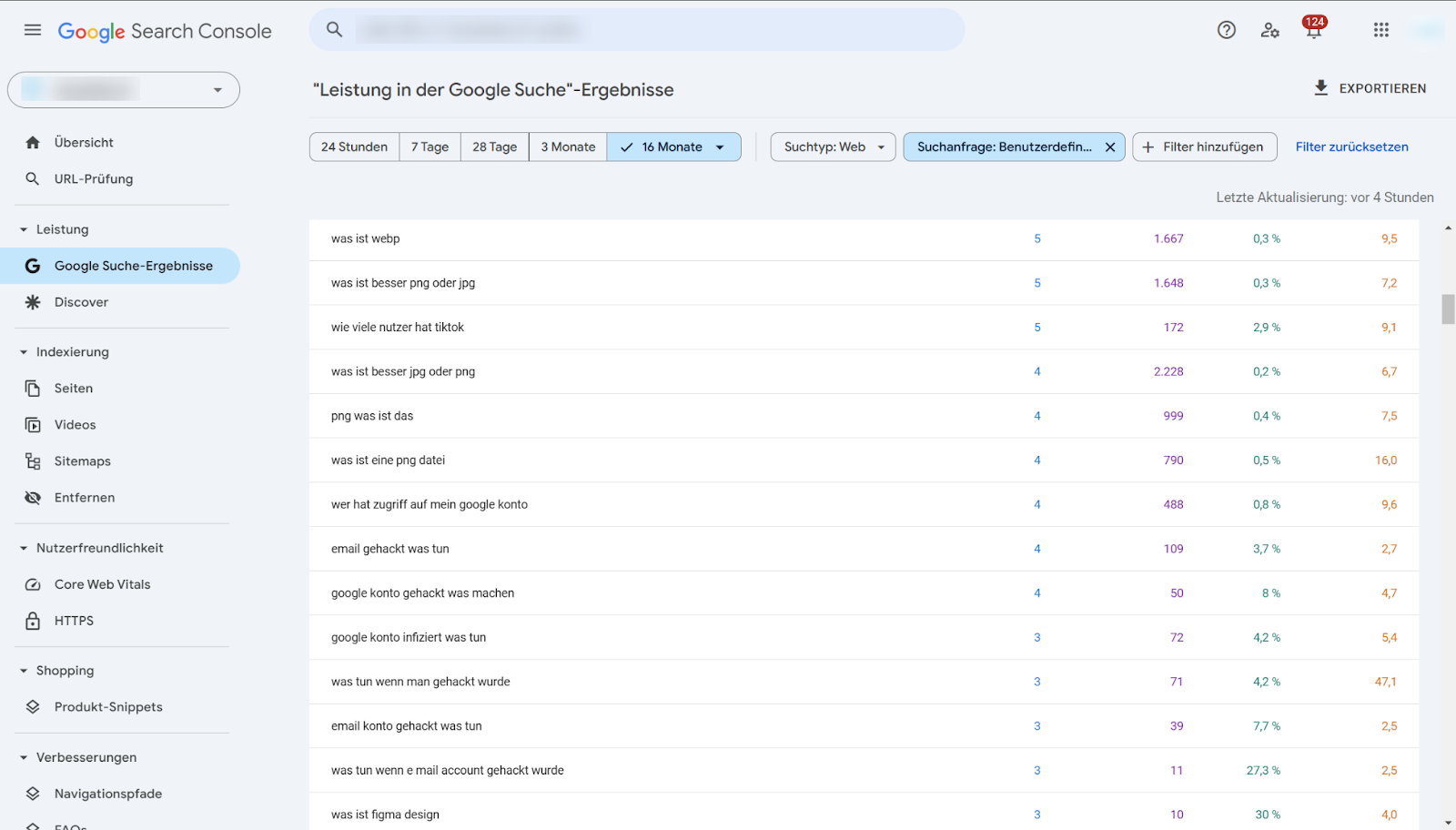Image resolution: width=1456 pixels, height=830 pixels.
Task: Click the Google G icon in sidebar
Action: (x=33, y=266)
